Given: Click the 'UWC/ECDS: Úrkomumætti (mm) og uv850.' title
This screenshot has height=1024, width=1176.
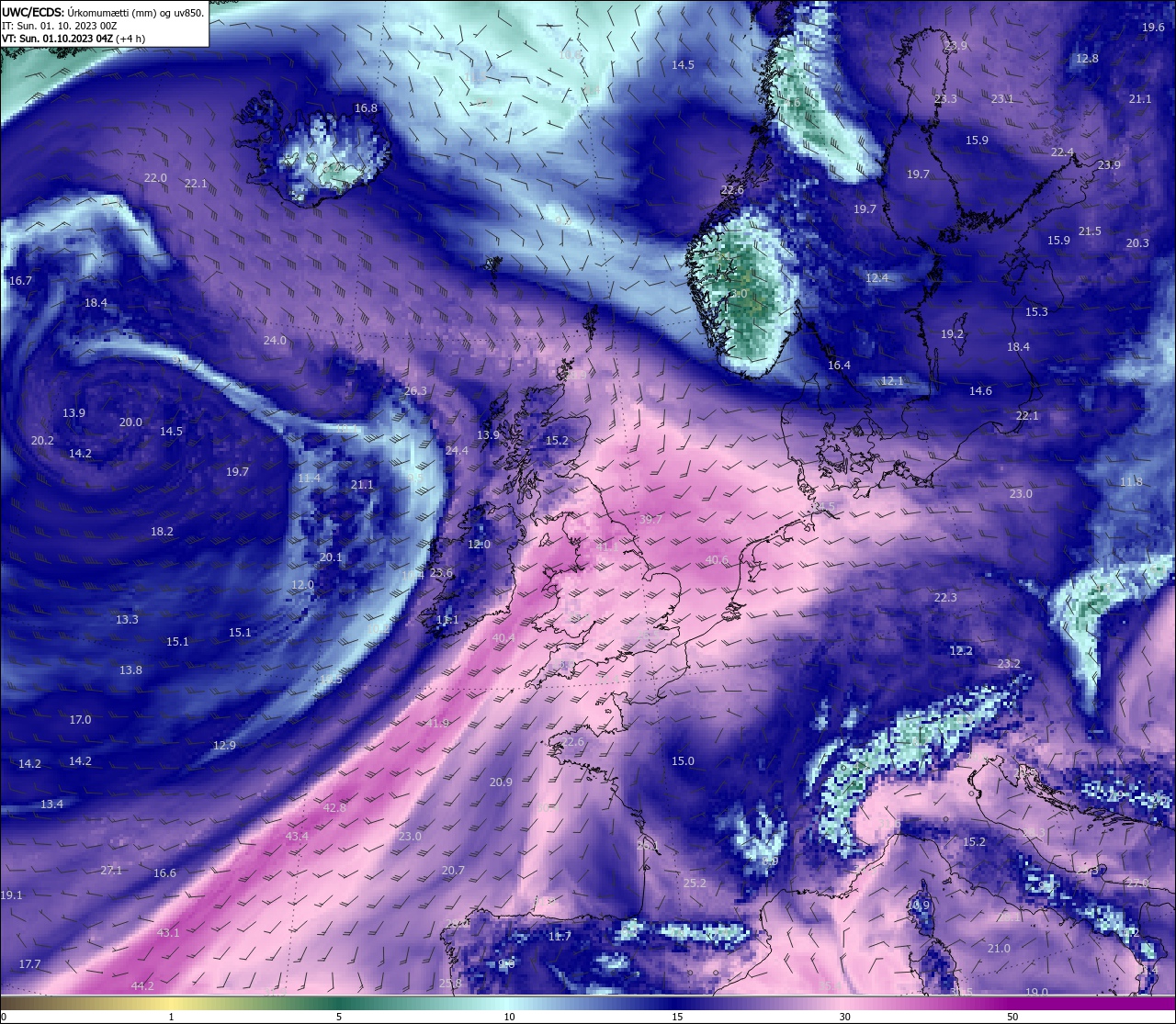Looking at the screenshot, I should 103,12.
